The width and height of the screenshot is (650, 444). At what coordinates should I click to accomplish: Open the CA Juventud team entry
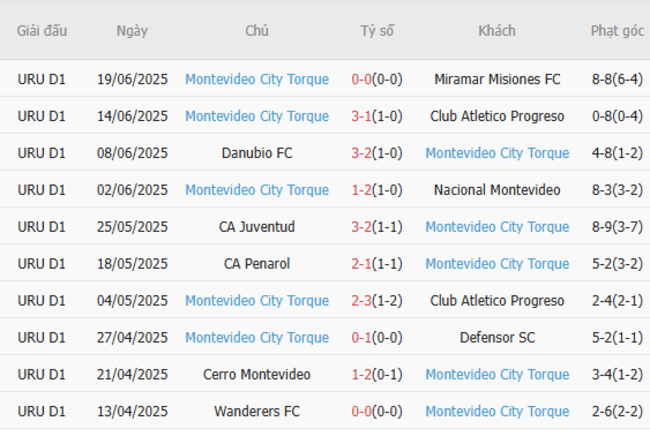point(257,227)
